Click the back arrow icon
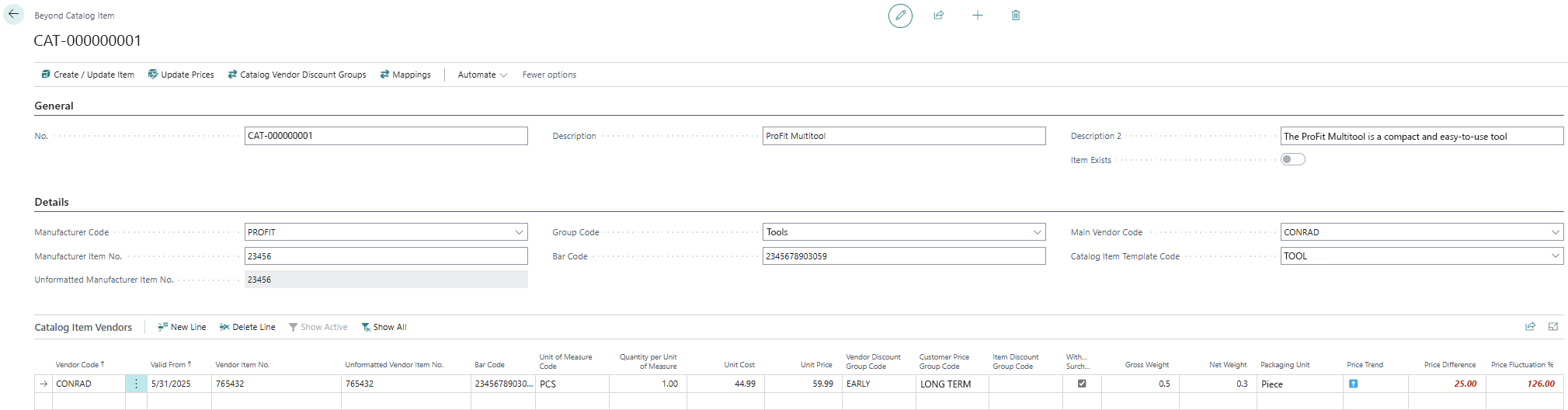 coord(14,15)
